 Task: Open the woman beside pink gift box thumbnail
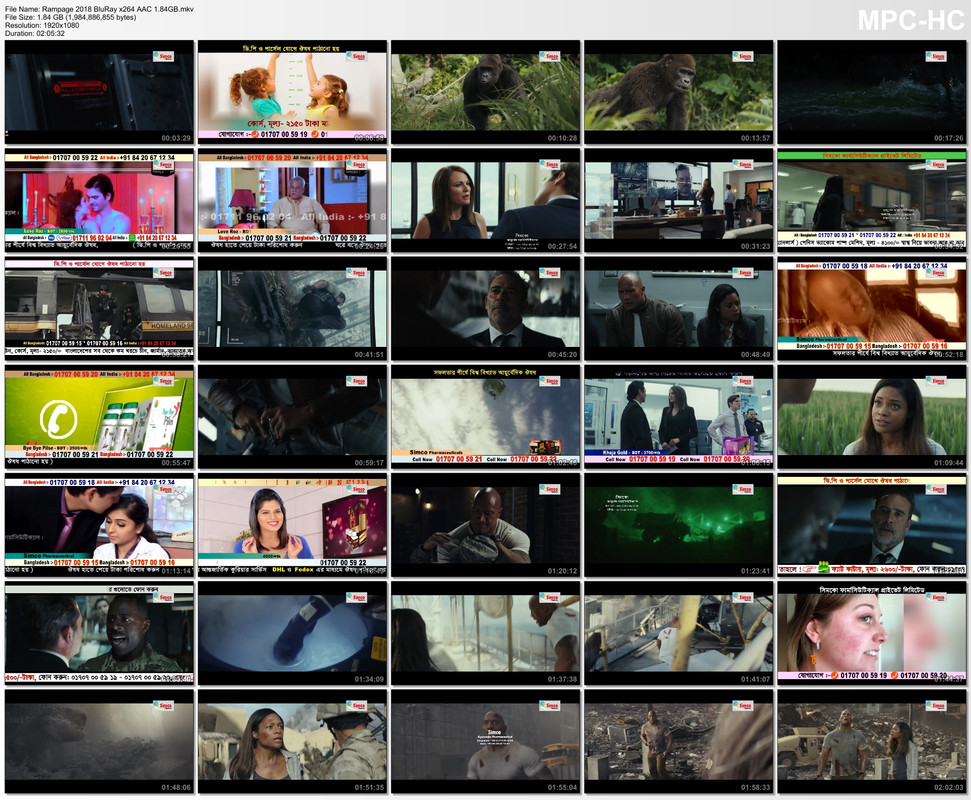coord(292,525)
